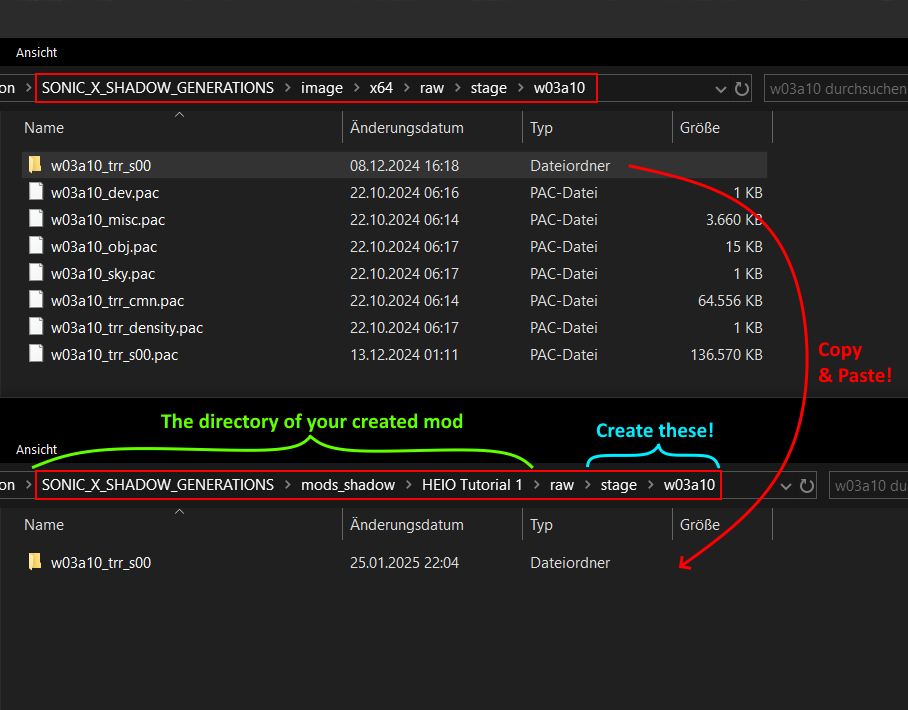Click stage breadcrumb in lower window
This screenshot has height=710, width=908.
(618, 485)
